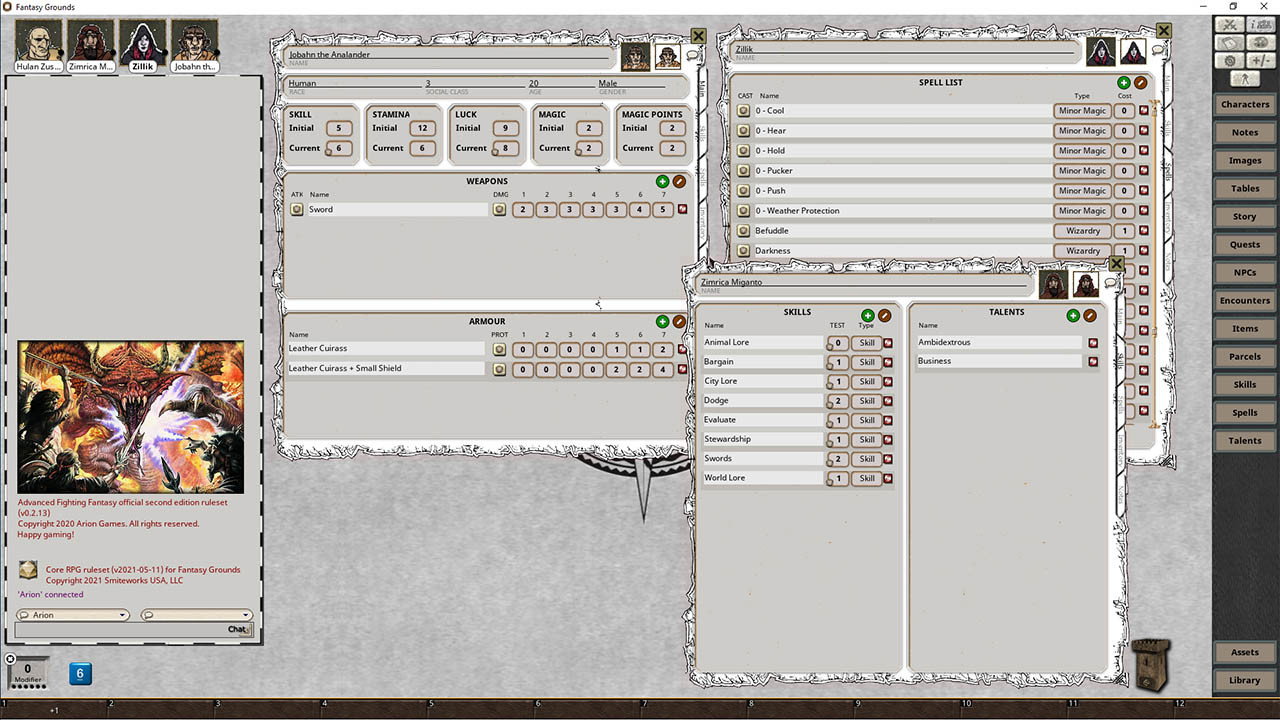Click the cast icon next to the Befuddle spell
The image size is (1280, 720).
tap(743, 230)
